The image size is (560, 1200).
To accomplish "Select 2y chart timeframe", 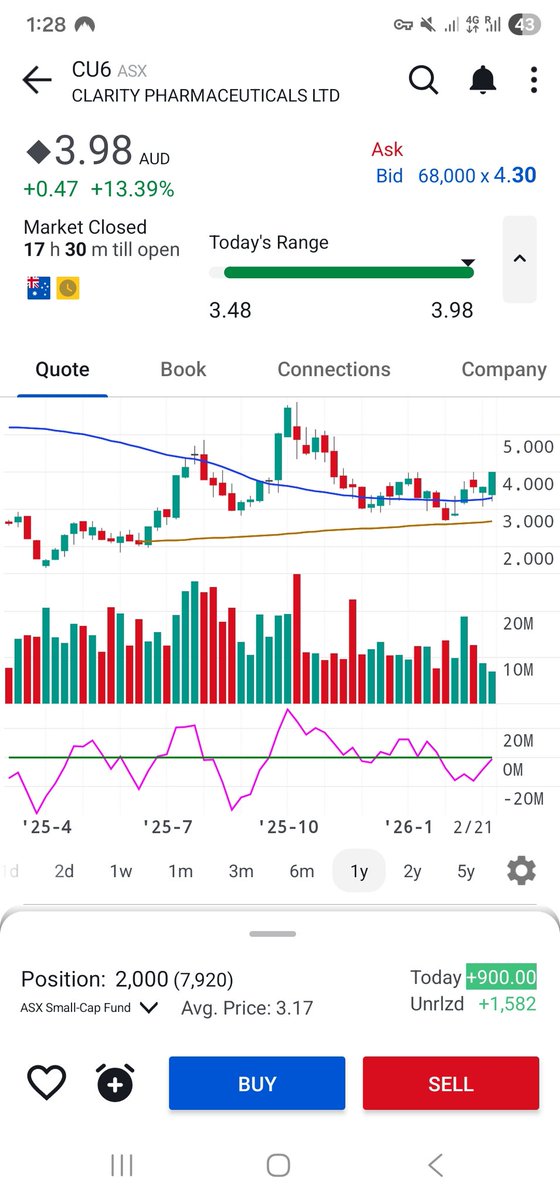I will click(x=412, y=871).
